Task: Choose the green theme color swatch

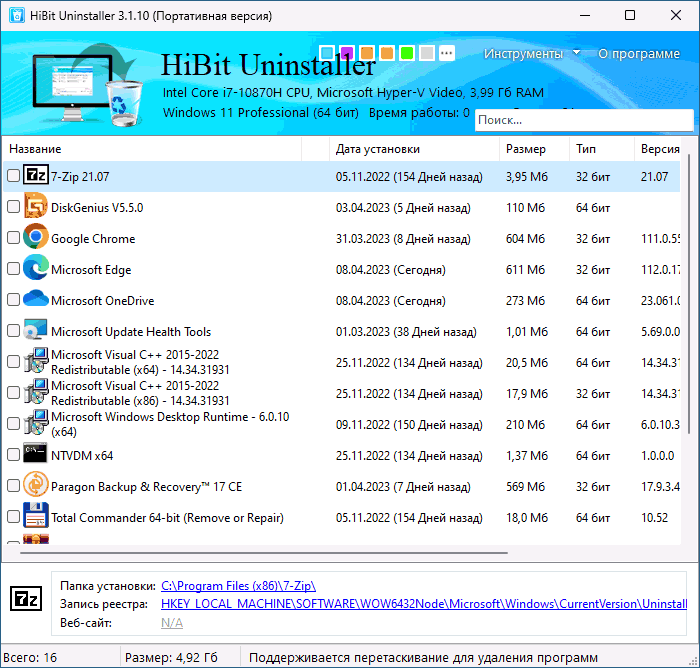Action: click(407, 53)
